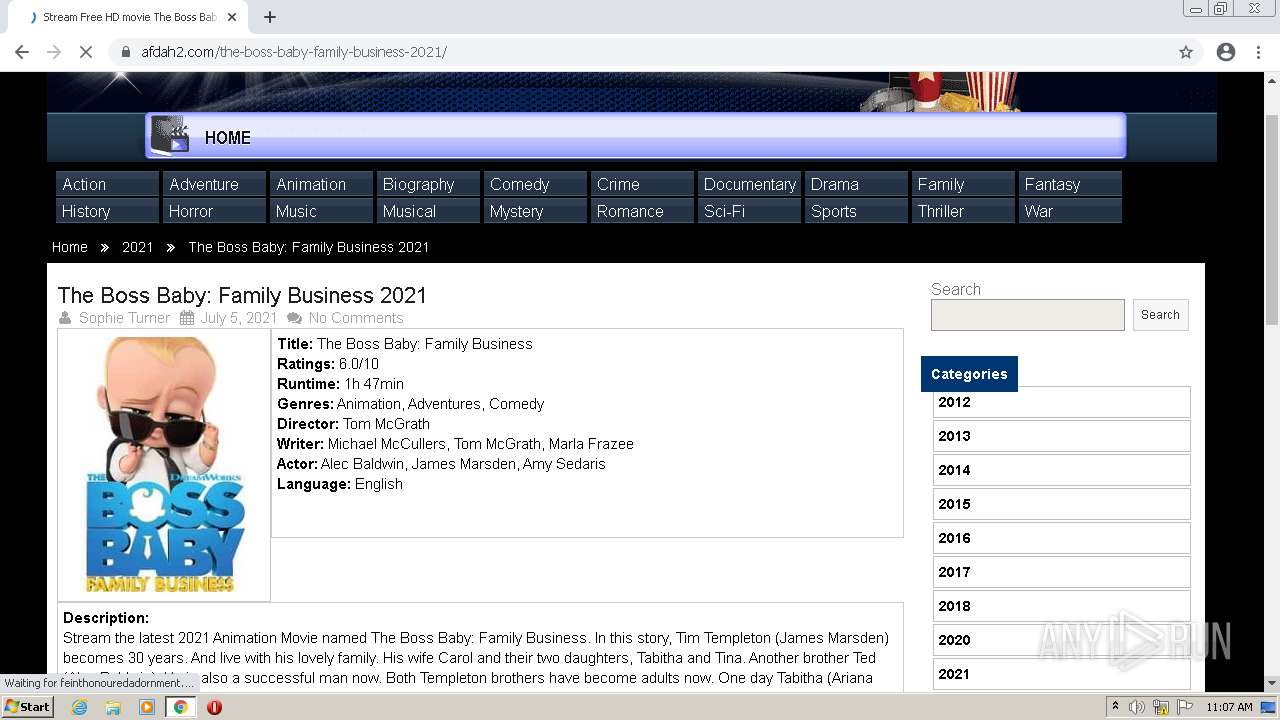The image size is (1280, 720).
Task: Click the clapperboard icon beside HOME
Action: tap(171, 135)
